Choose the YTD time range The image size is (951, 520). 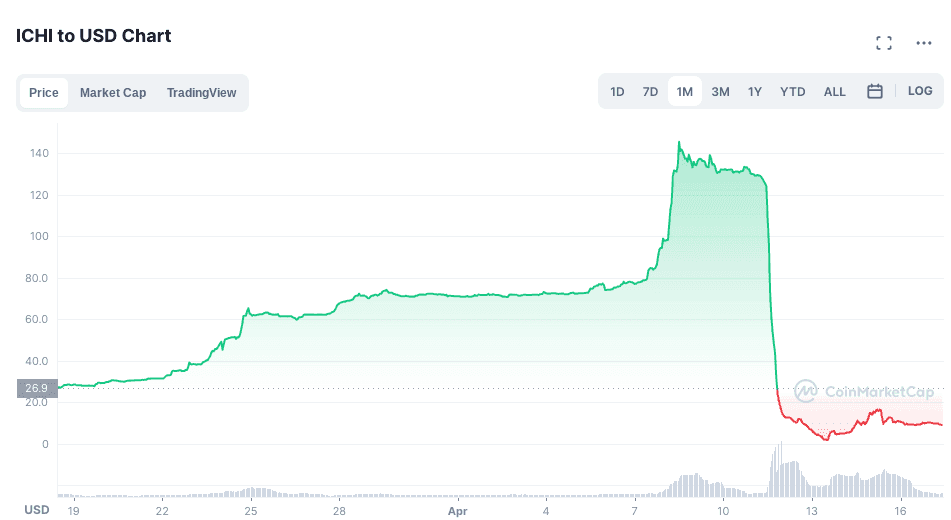(x=793, y=92)
